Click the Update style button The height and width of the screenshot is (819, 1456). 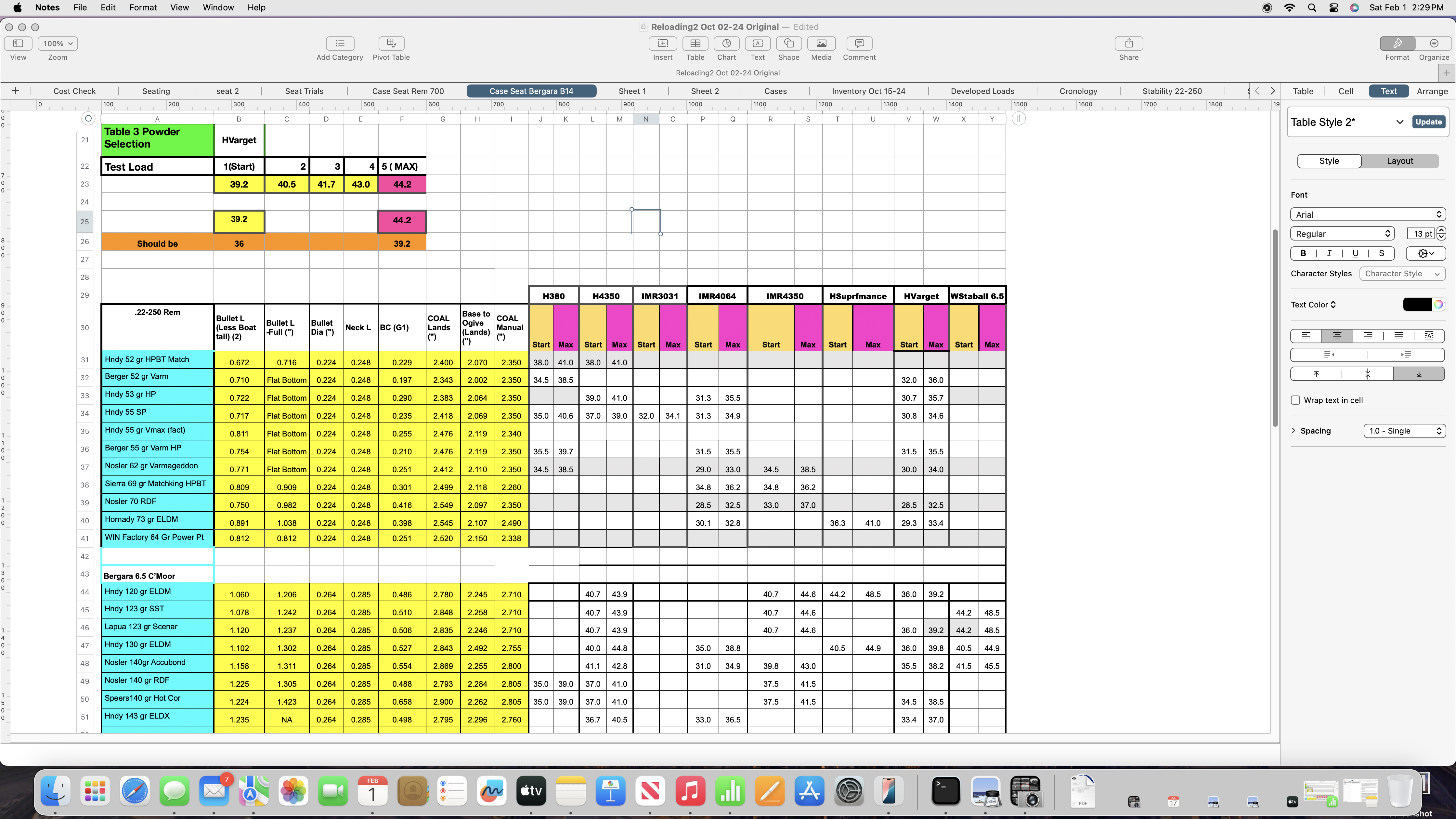pos(1428,122)
